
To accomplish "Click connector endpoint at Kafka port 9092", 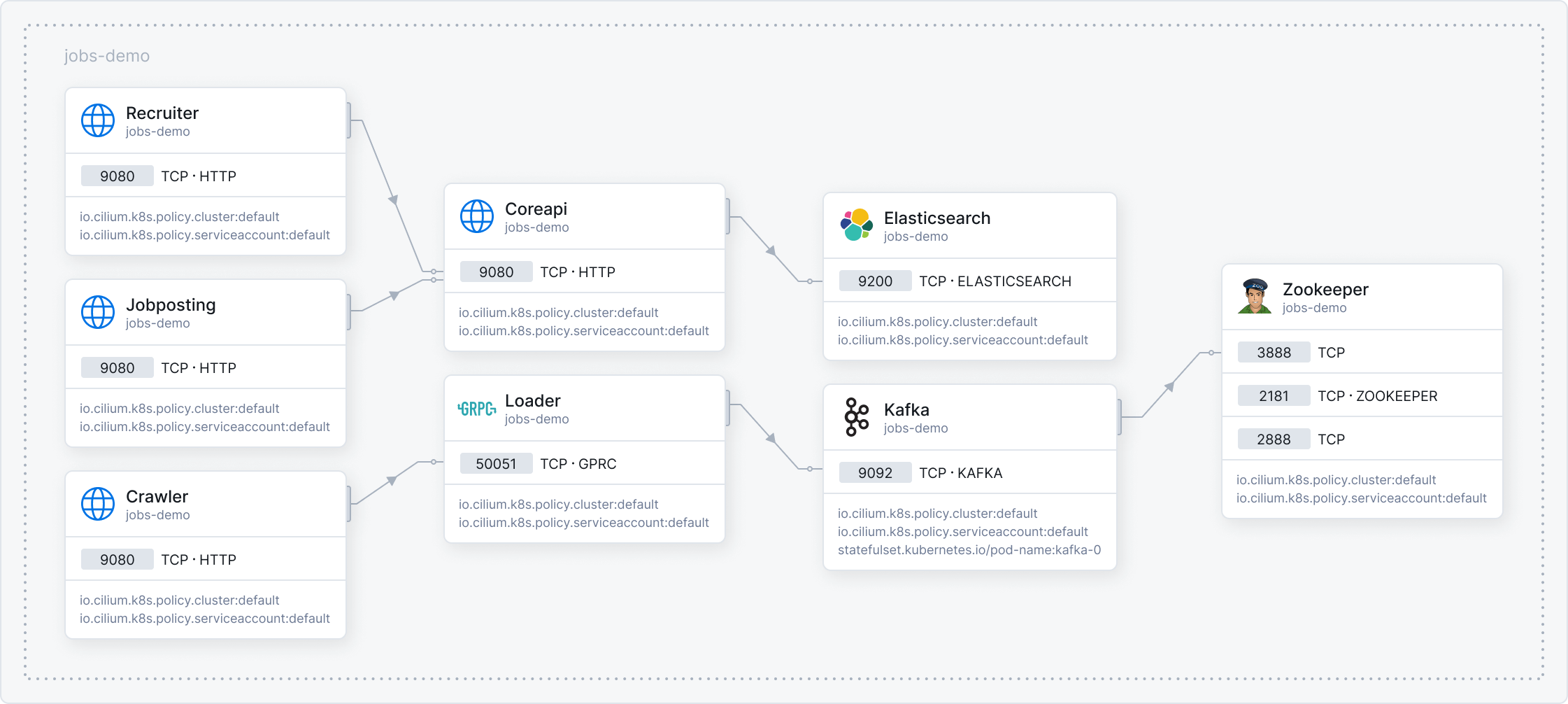I will pos(810,469).
